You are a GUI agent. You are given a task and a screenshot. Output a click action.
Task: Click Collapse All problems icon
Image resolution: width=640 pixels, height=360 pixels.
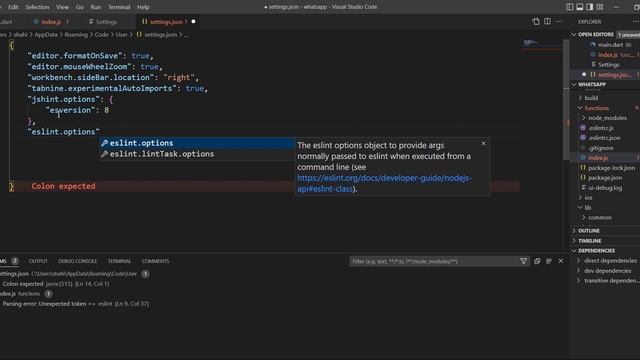tap(537, 261)
